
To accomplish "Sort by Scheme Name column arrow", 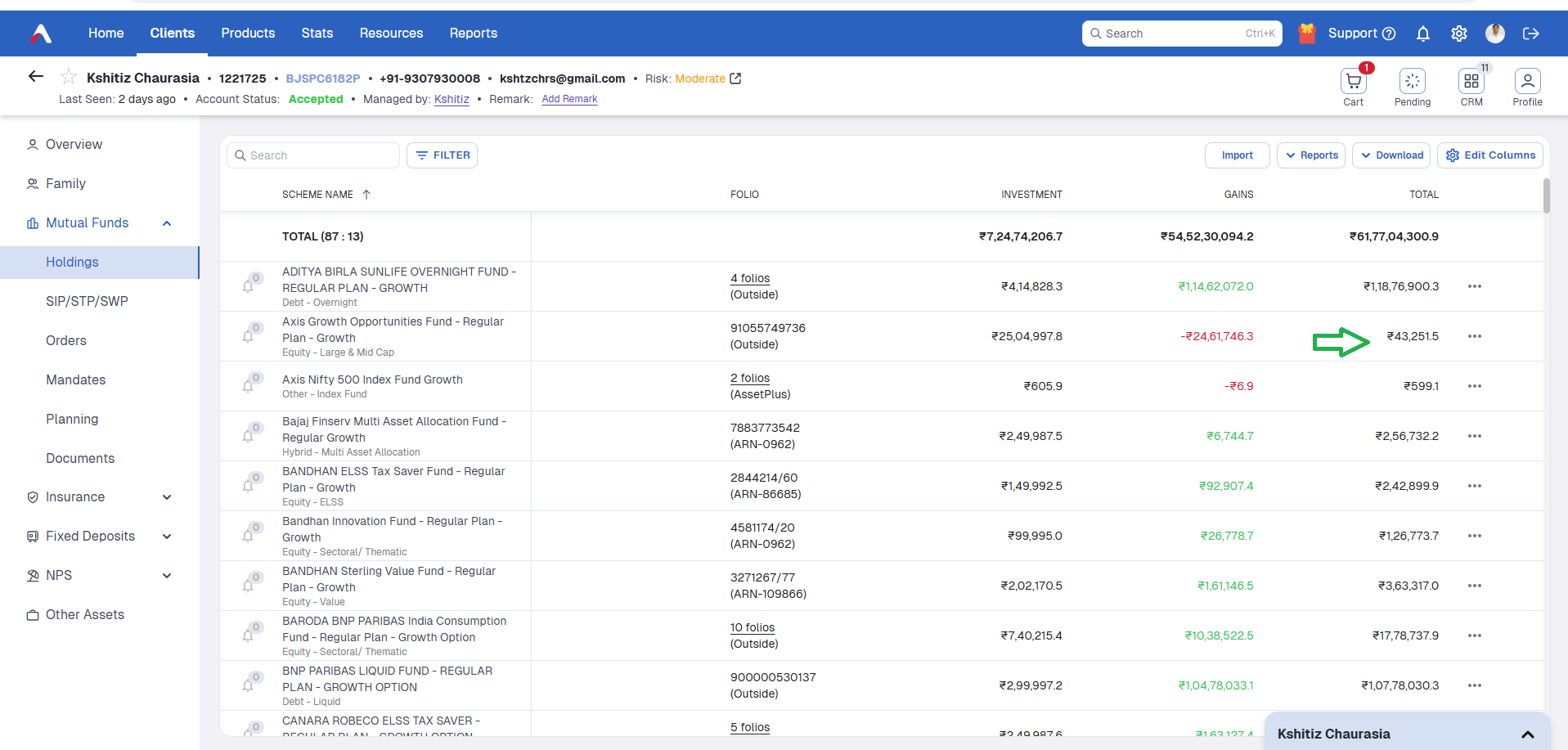I will pos(366,195).
